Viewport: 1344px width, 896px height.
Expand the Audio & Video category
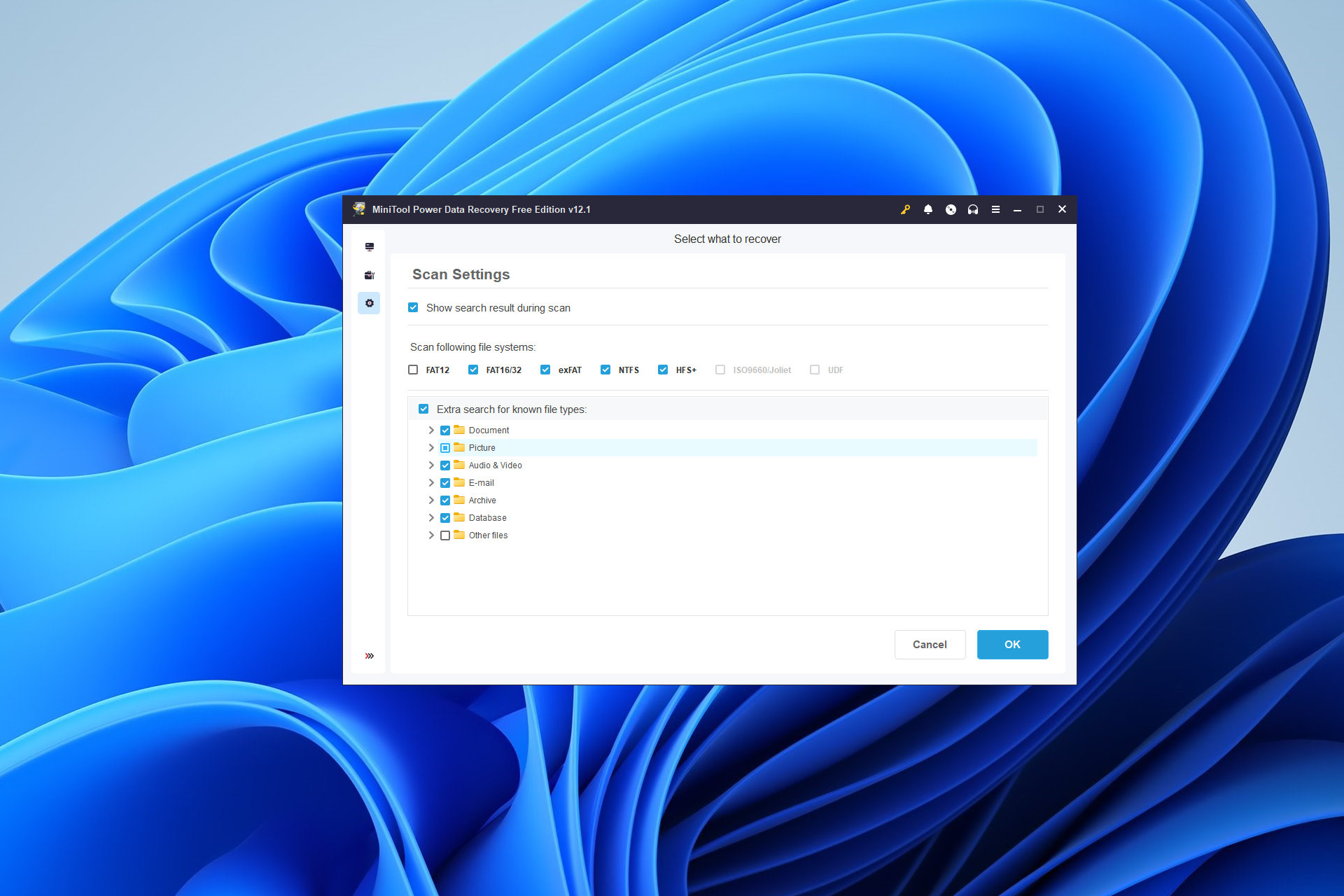coord(429,465)
